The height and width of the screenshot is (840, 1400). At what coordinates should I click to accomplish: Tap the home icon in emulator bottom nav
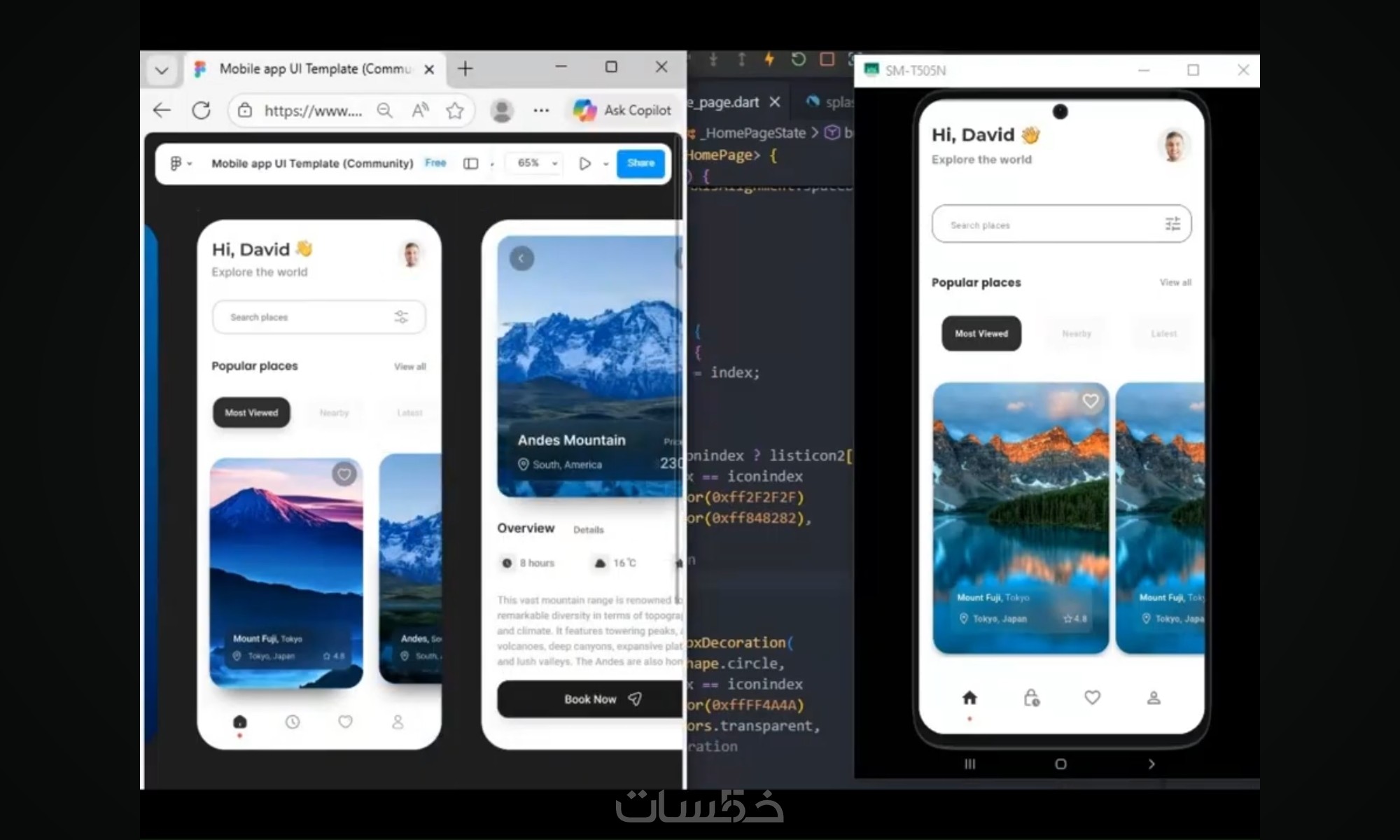click(969, 697)
